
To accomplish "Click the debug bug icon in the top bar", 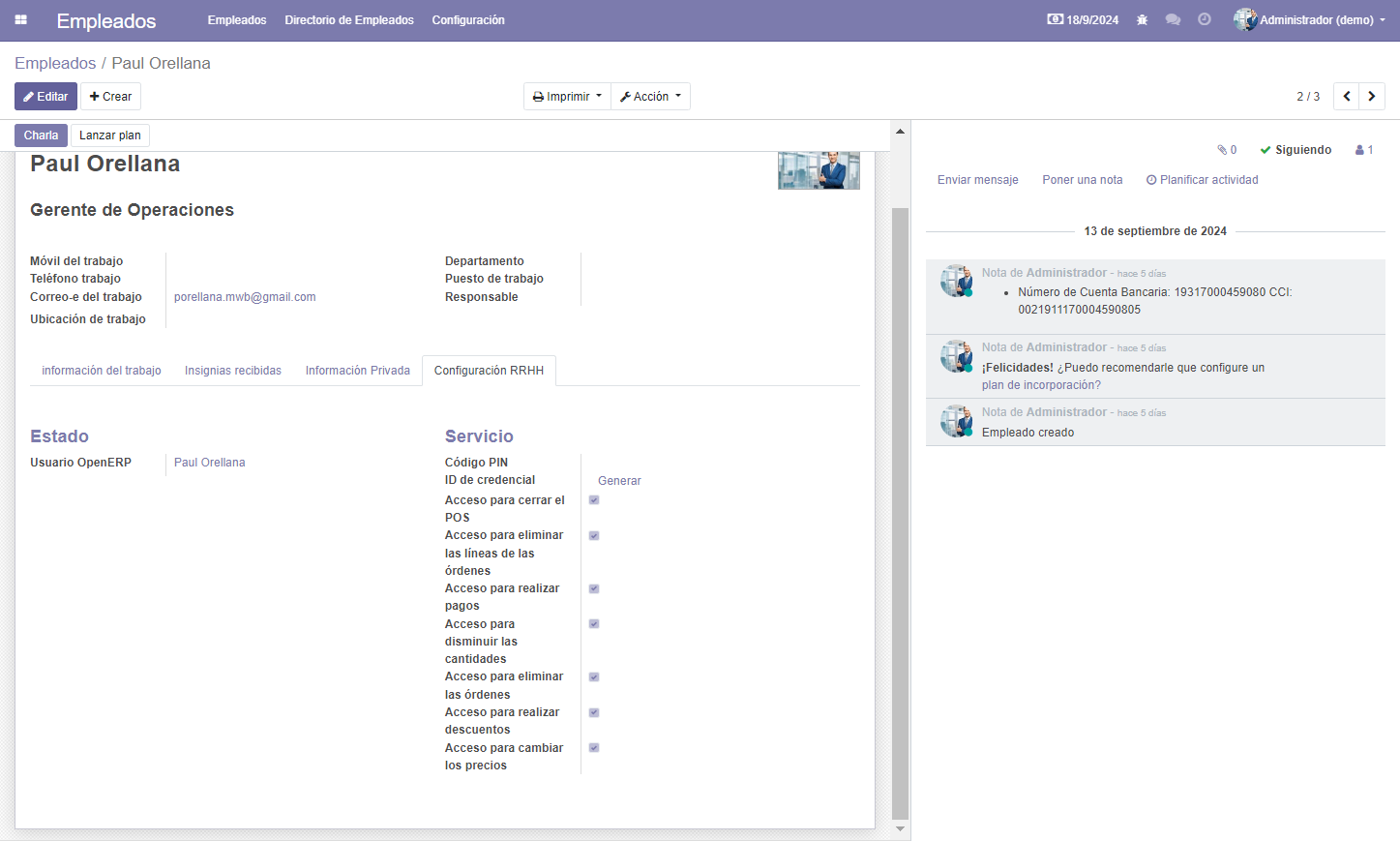I will 1142,19.
